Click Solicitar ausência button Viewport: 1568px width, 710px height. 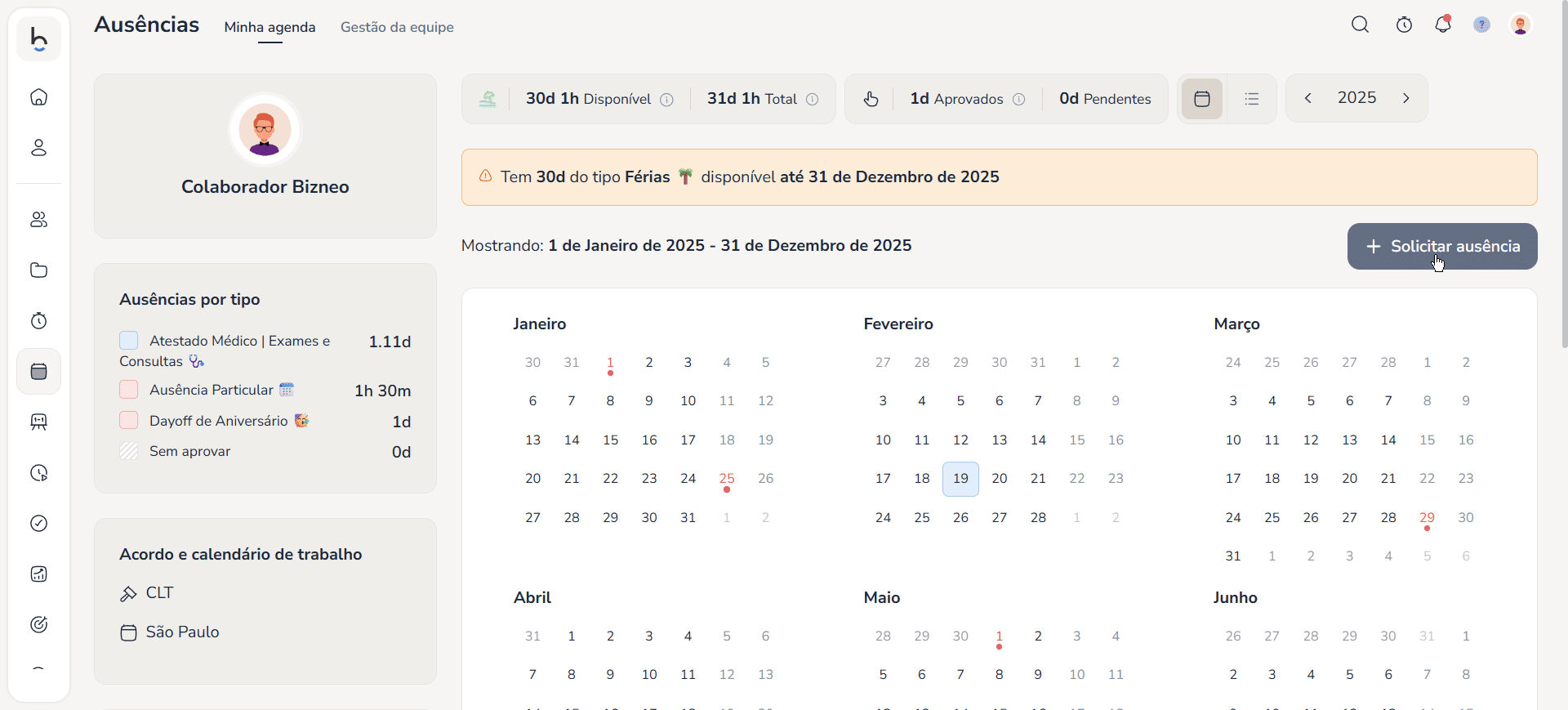click(x=1442, y=246)
